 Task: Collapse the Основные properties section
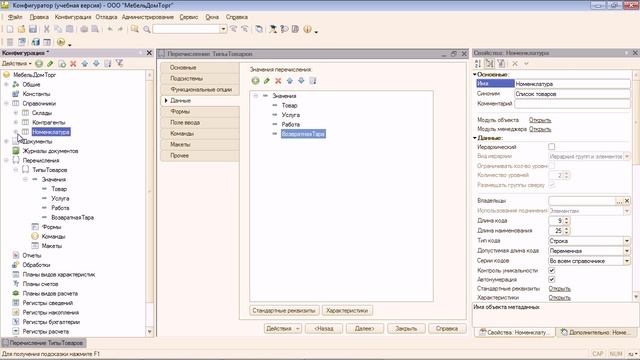475,75
